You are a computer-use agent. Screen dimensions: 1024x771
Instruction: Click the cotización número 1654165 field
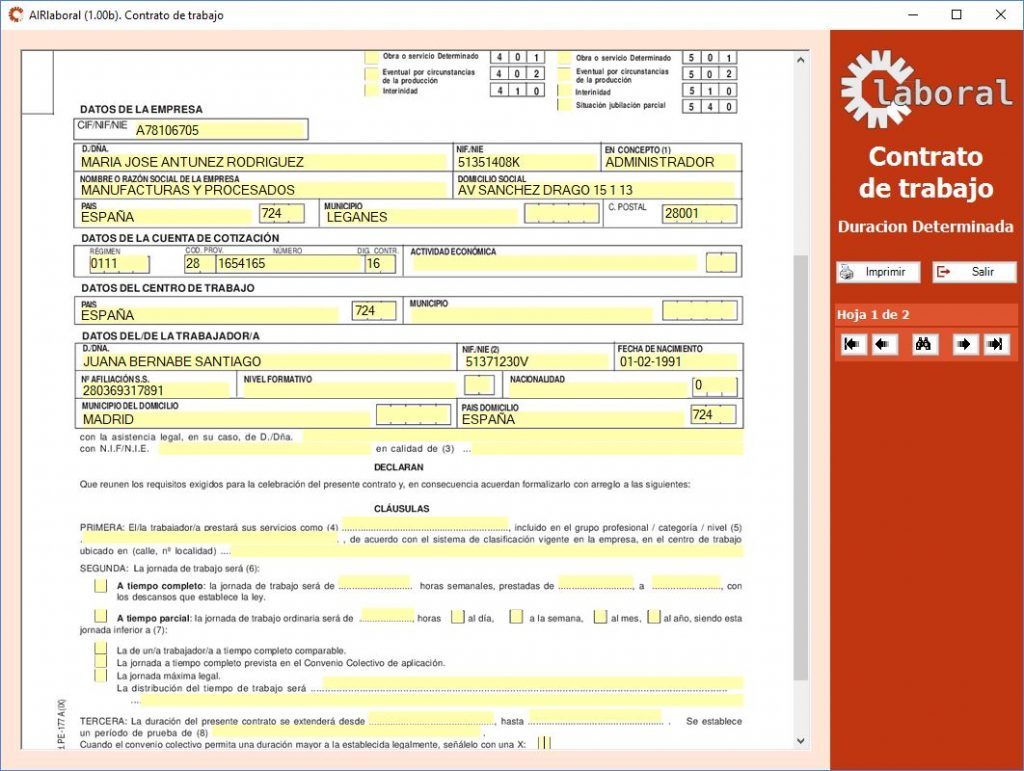point(289,264)
